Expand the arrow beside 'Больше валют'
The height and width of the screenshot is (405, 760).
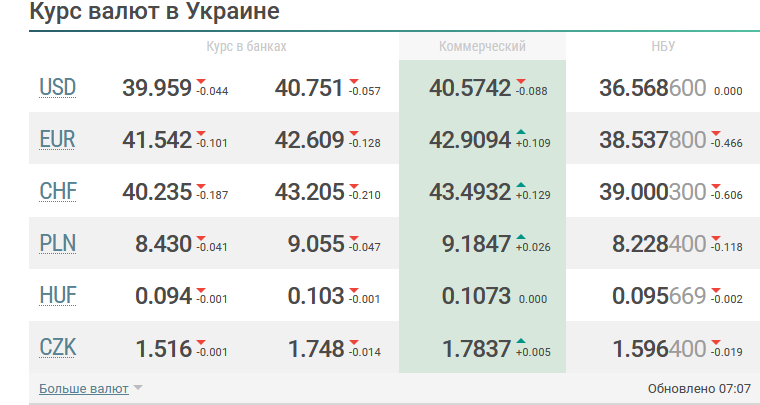(138, 388)
